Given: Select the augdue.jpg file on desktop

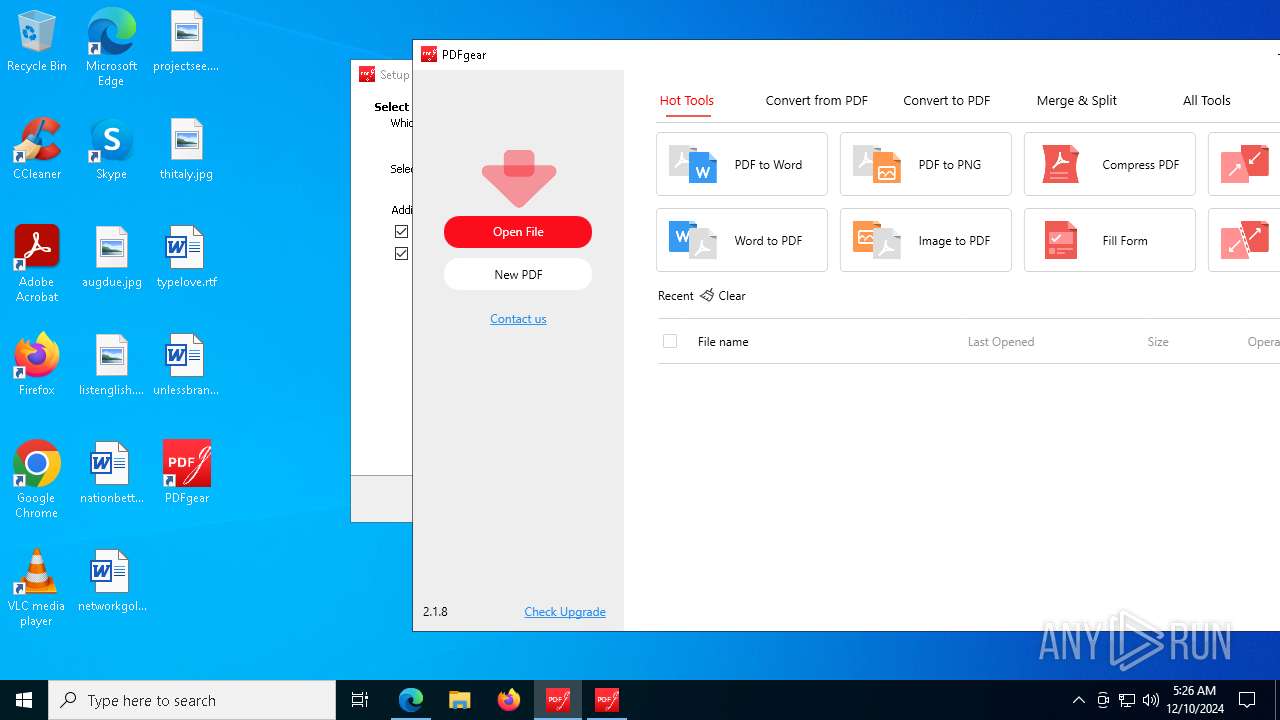Looking at the screenshot, I should coord(111,258).
